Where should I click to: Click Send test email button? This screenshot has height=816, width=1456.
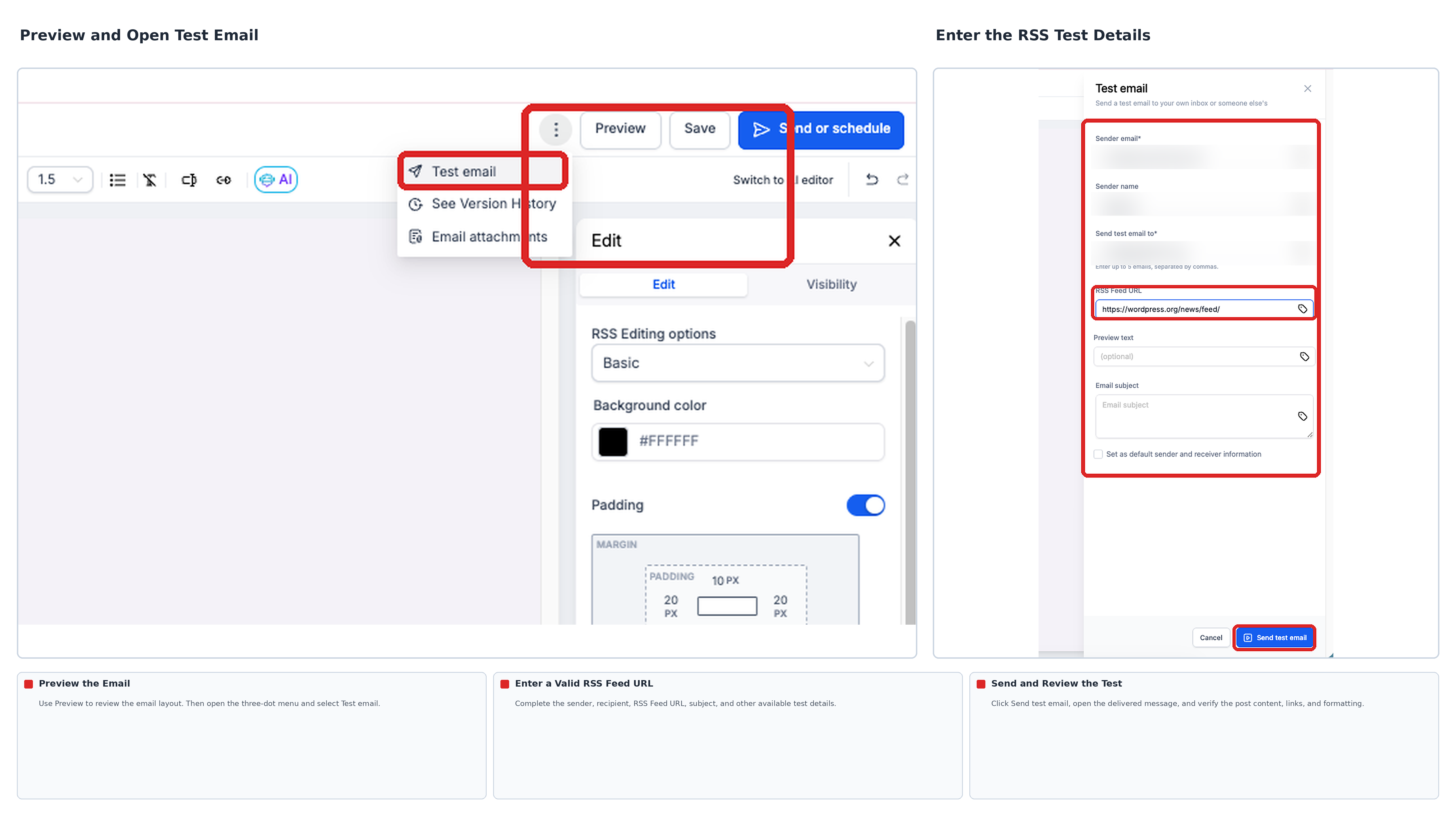tap(1275, 638)
